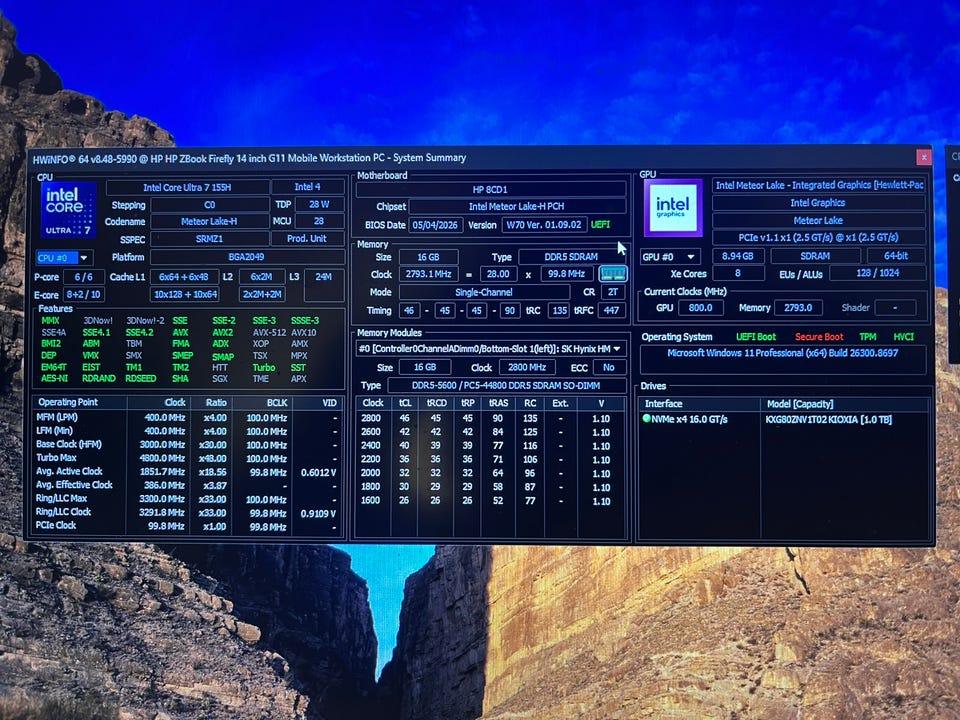Select the 1600 clock row in timings table
The height and width of the screenshot is (720, 960).
491,500
